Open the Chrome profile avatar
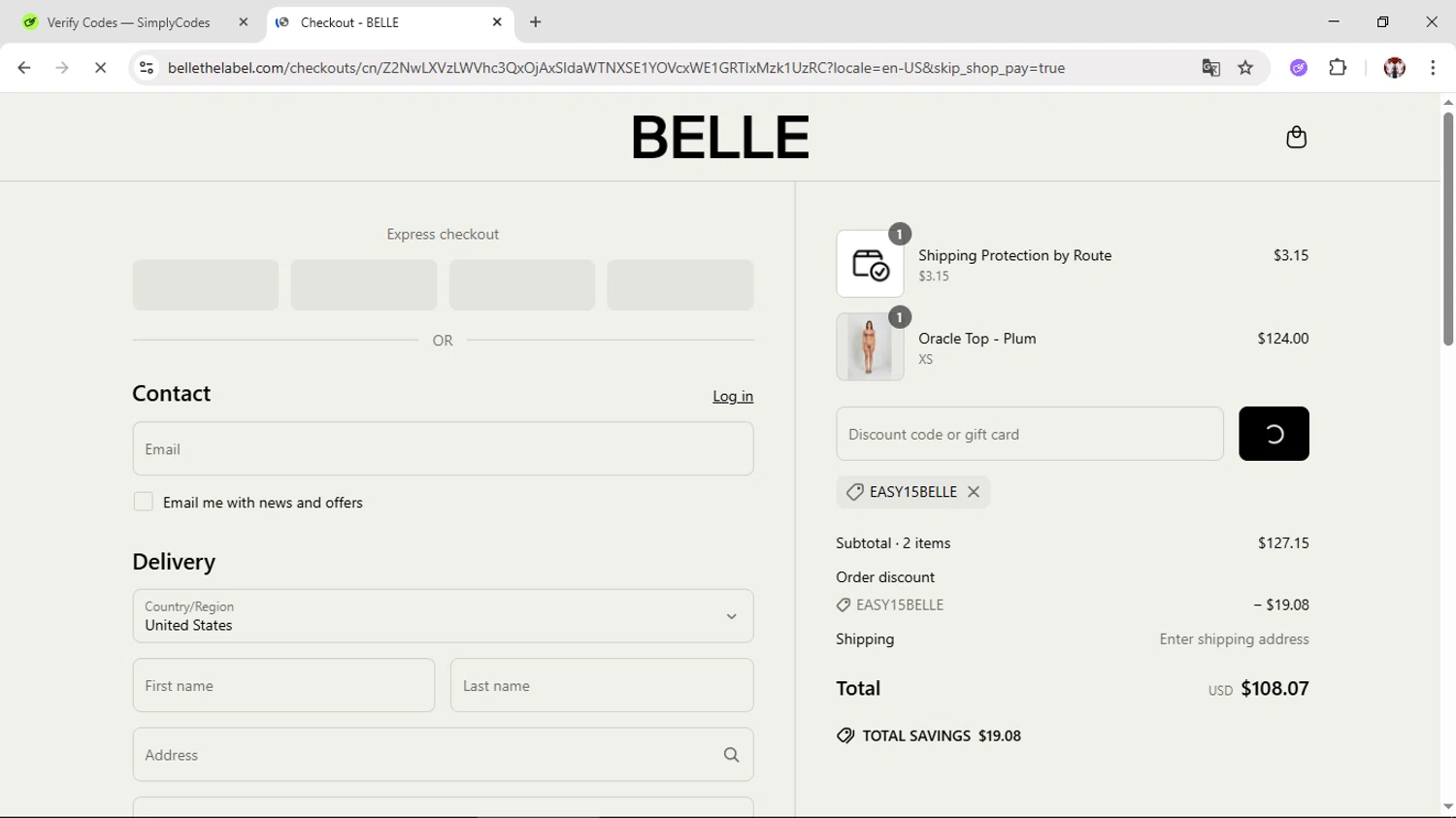Viewport: 1456px width, 818px height. pyautogui.click(x=1394, y=68)
